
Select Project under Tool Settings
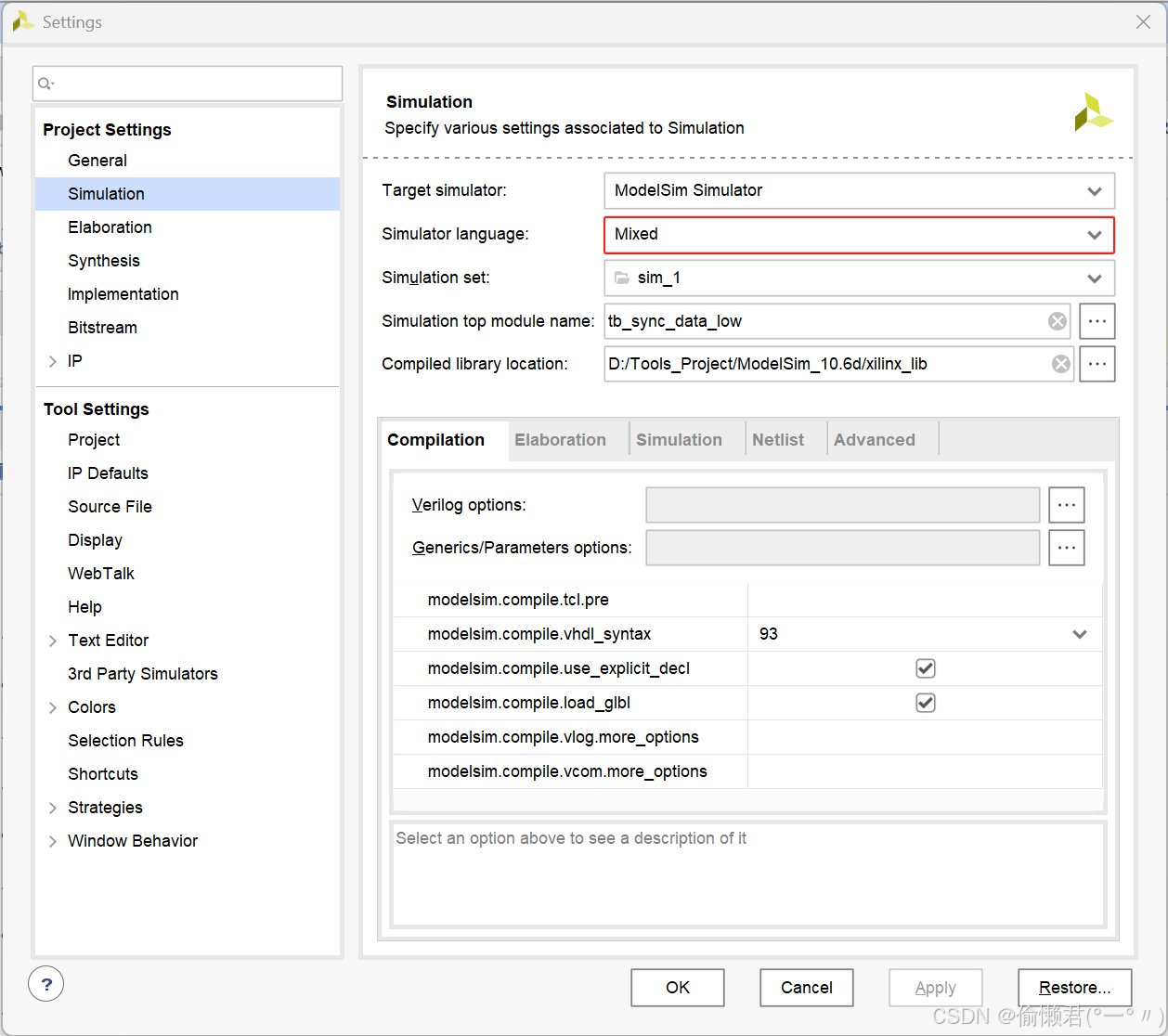click(94, 440)
